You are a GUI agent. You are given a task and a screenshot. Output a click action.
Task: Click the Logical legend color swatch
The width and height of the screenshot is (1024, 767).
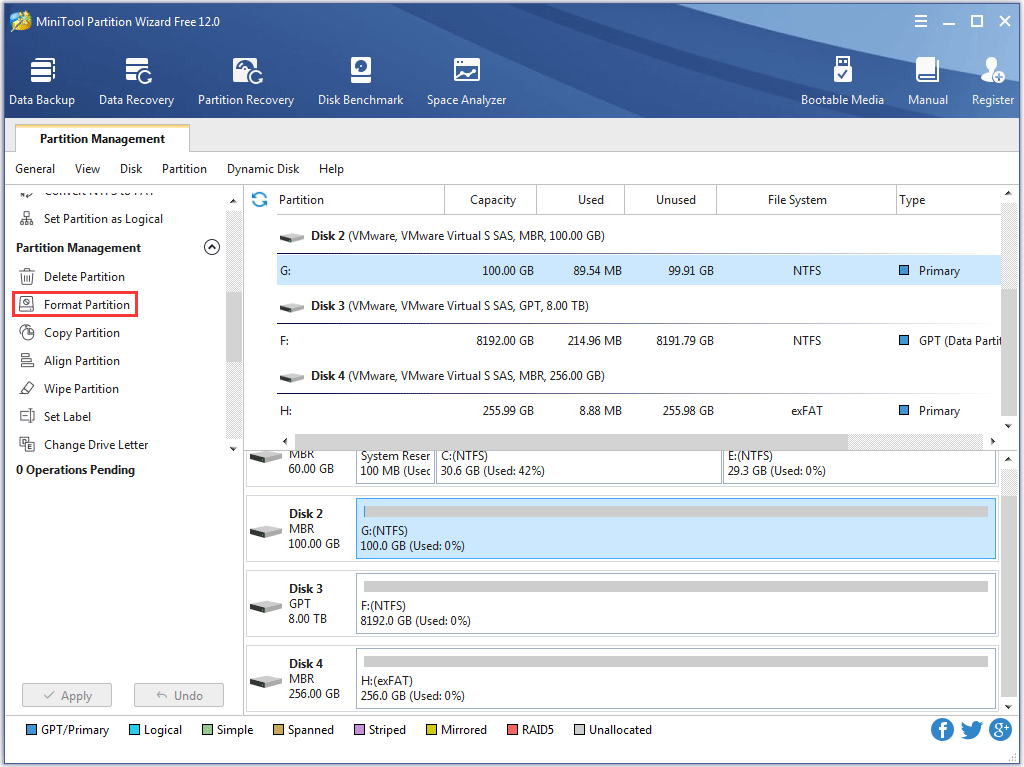(135, 729)
